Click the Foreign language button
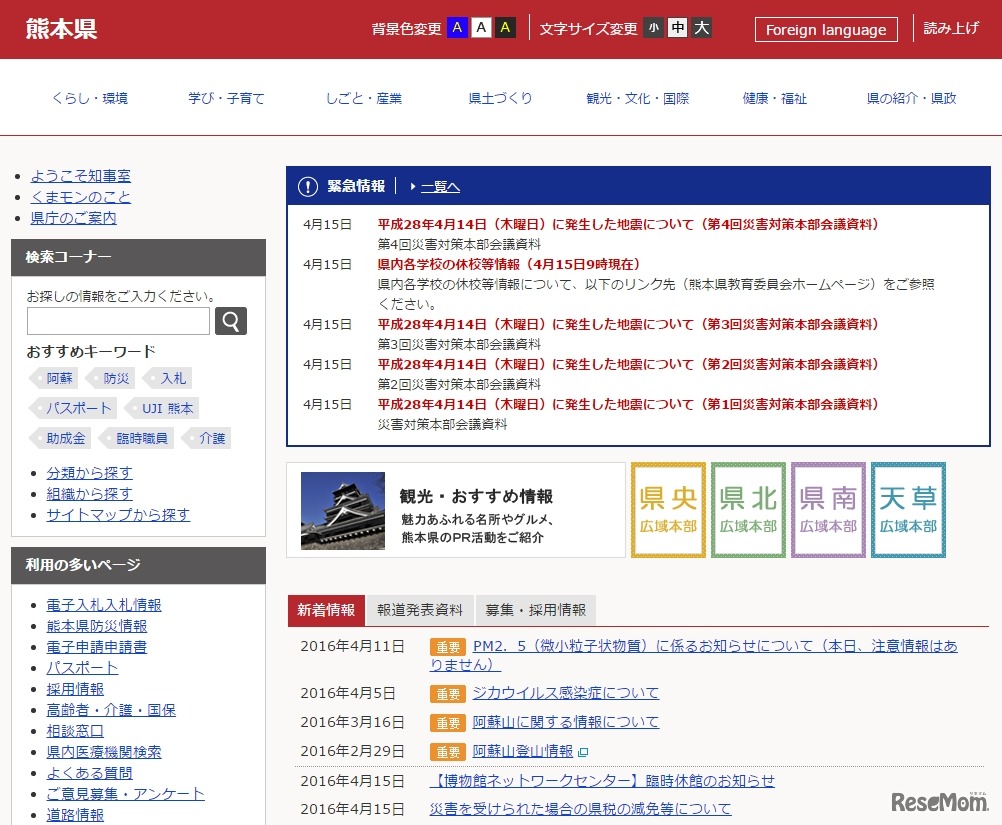Image resolution: width=1002 pixels, height=825 pixels. pyautogui.click(x=826, y=29)
